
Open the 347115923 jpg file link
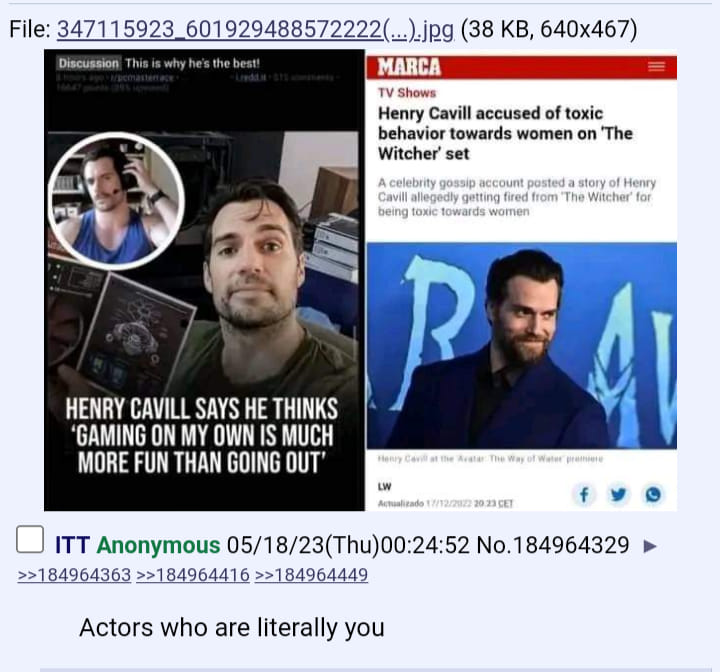click(x=255, y=30)
